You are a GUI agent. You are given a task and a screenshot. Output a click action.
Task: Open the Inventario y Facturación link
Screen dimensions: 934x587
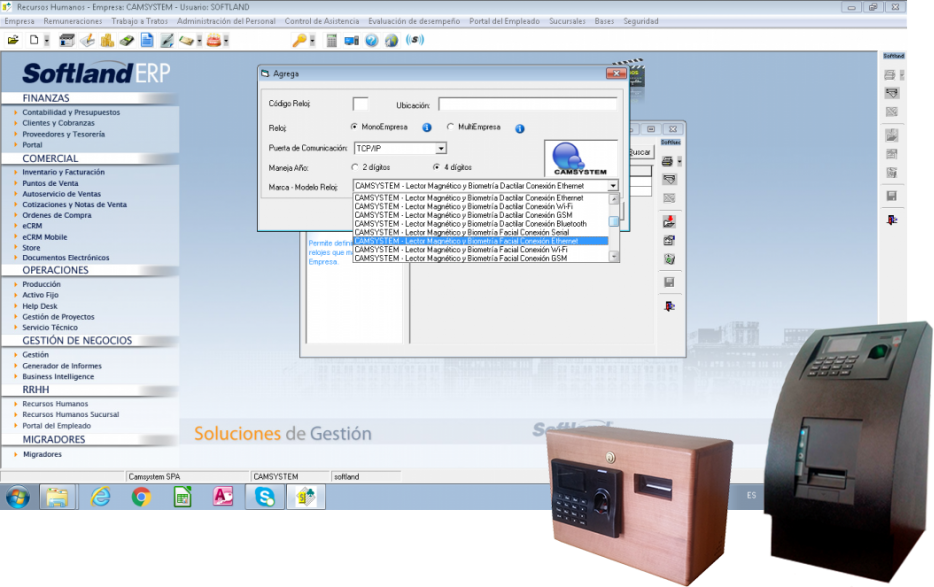[x=63, y=172]
